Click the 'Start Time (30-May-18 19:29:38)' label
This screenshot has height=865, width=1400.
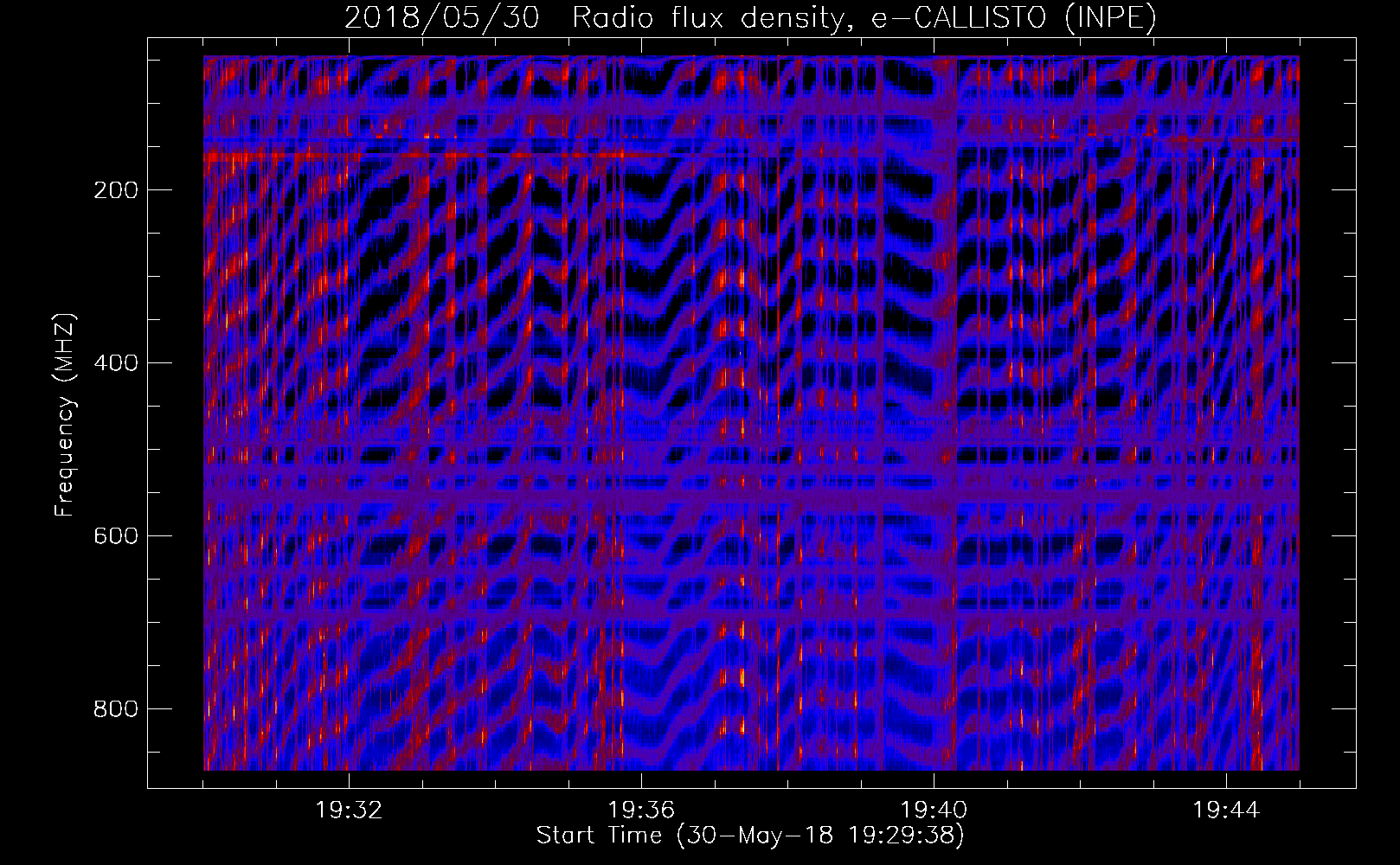750,836
